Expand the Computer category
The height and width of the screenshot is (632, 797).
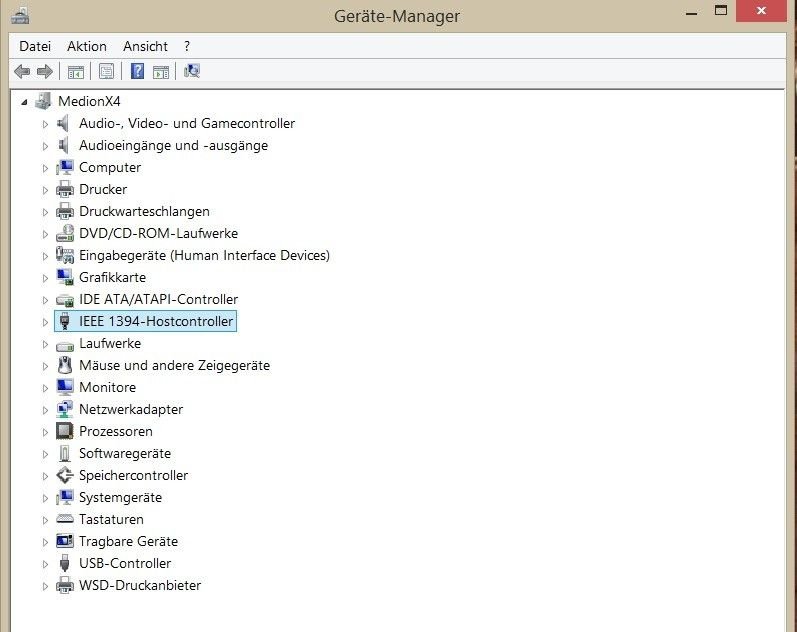click(45, 168)
